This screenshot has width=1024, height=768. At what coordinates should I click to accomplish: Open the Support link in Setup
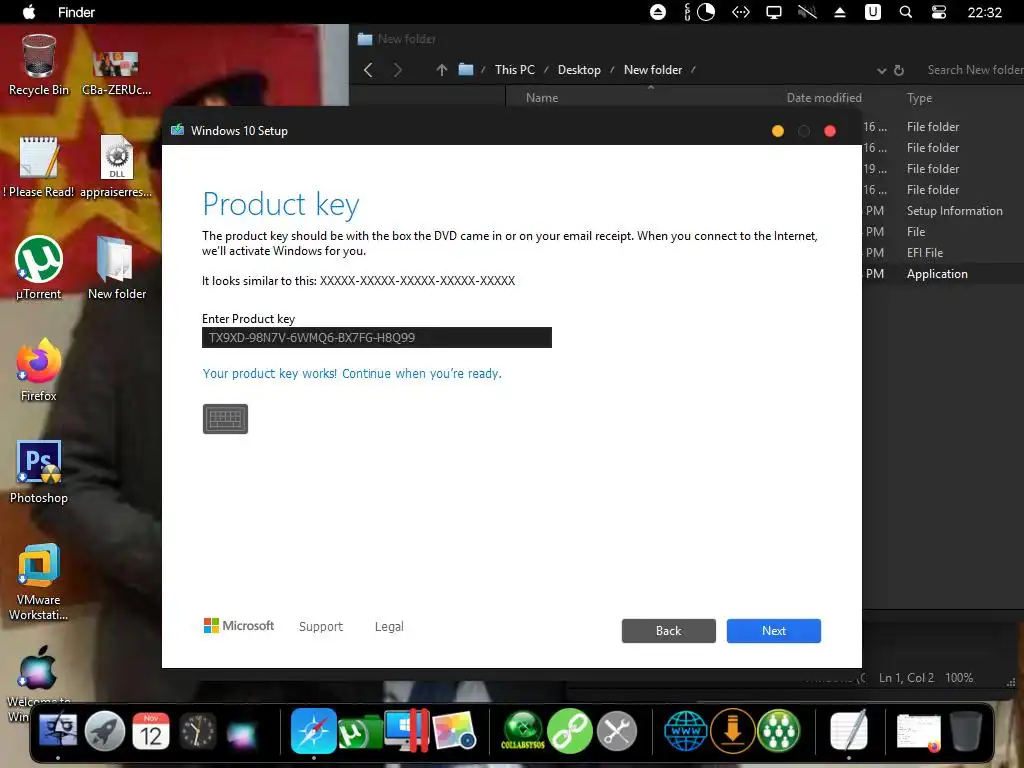click(321, 626)
